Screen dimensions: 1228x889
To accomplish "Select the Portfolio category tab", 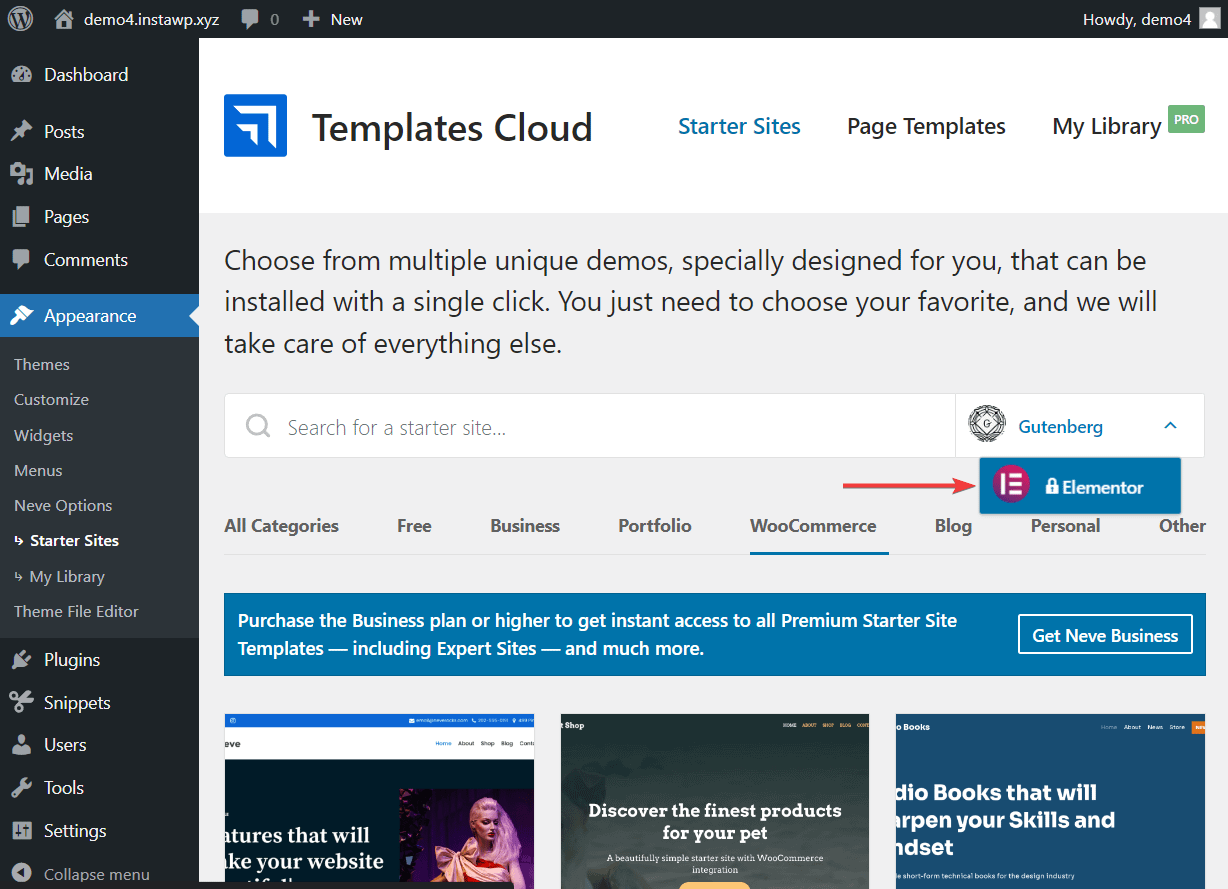I will 654,526.
